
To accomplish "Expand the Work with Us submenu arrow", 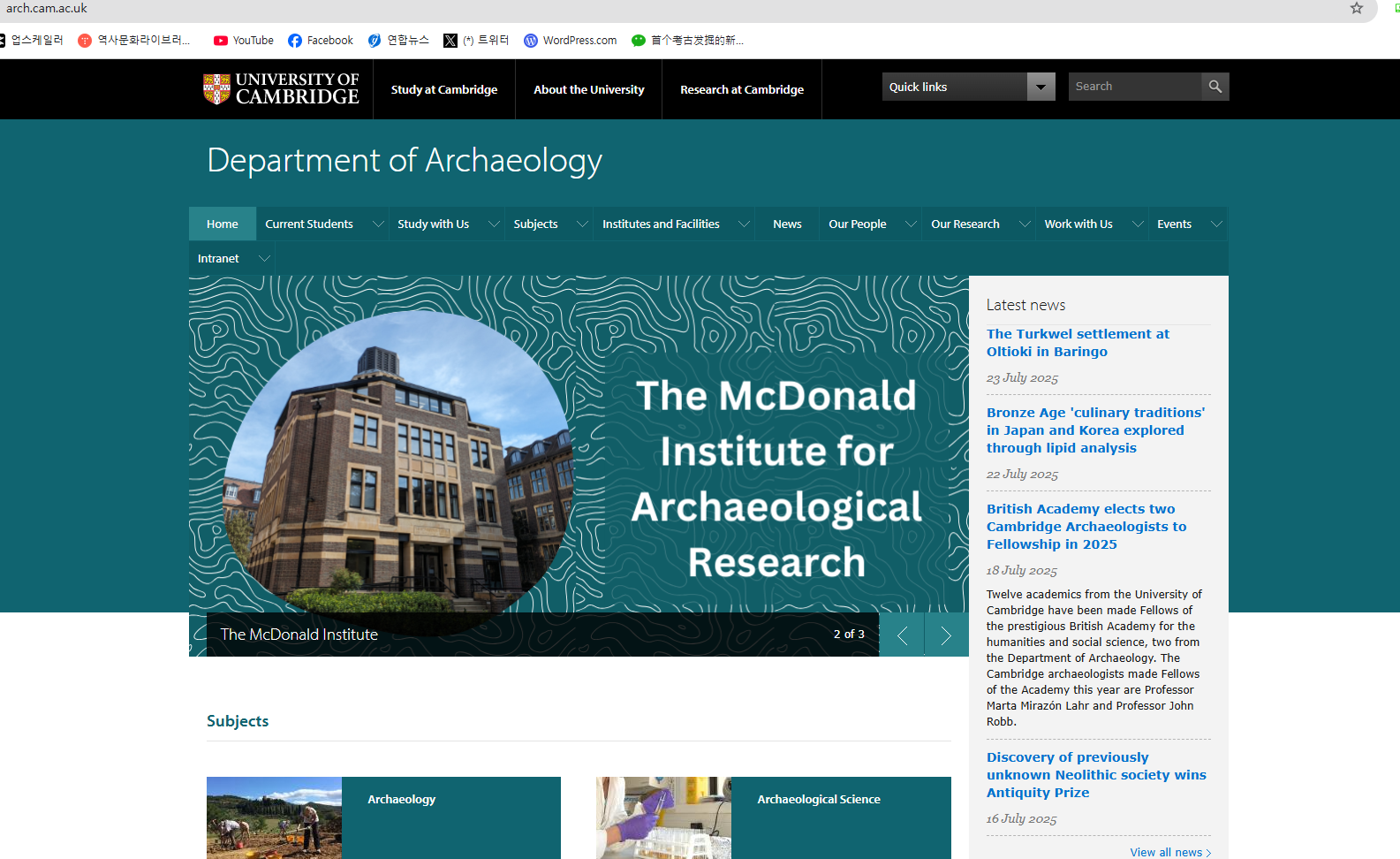I will click(x=1138, y=224).
